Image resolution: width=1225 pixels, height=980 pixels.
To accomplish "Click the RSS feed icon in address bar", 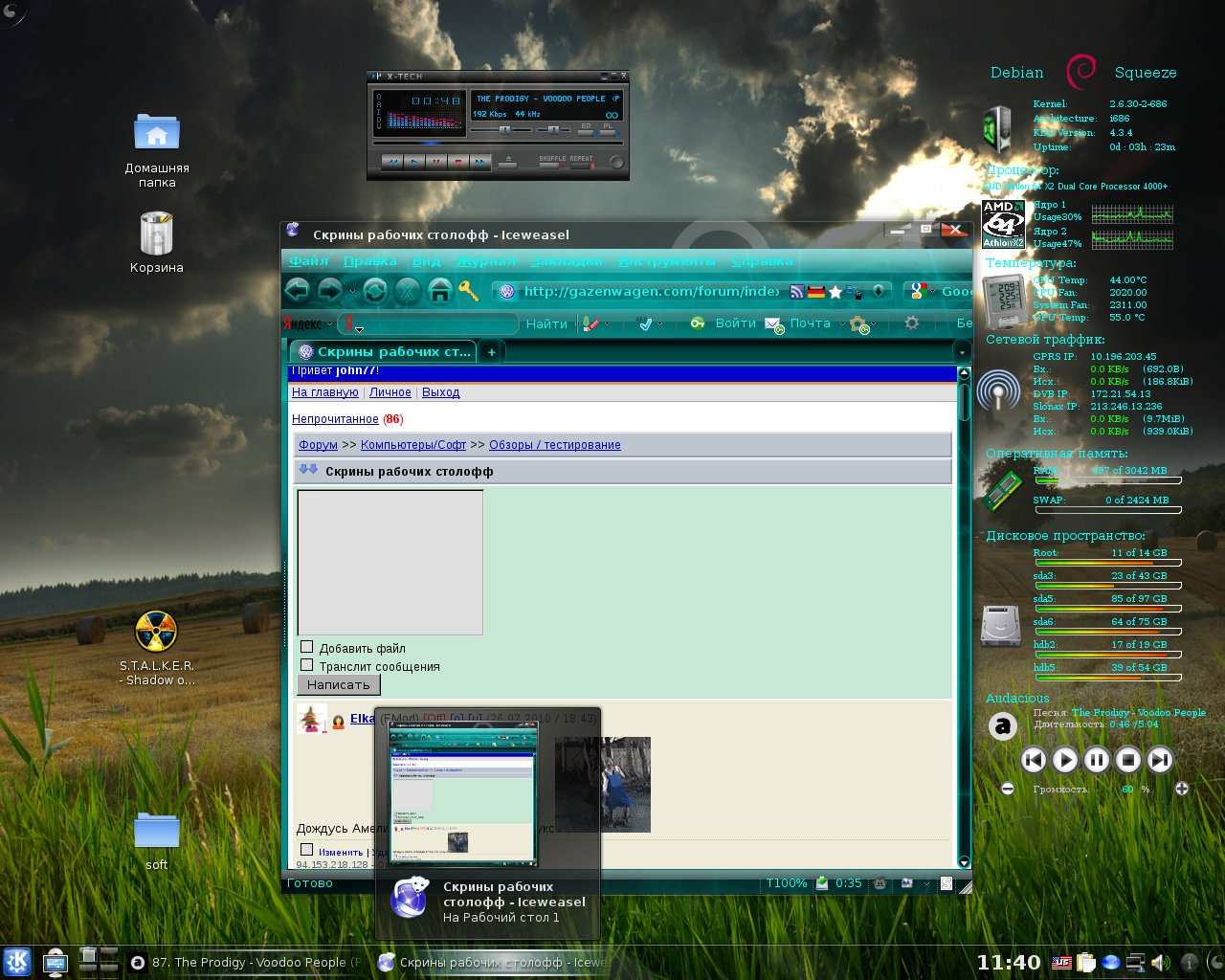I will pyautogui.click(x=797, y=292).
